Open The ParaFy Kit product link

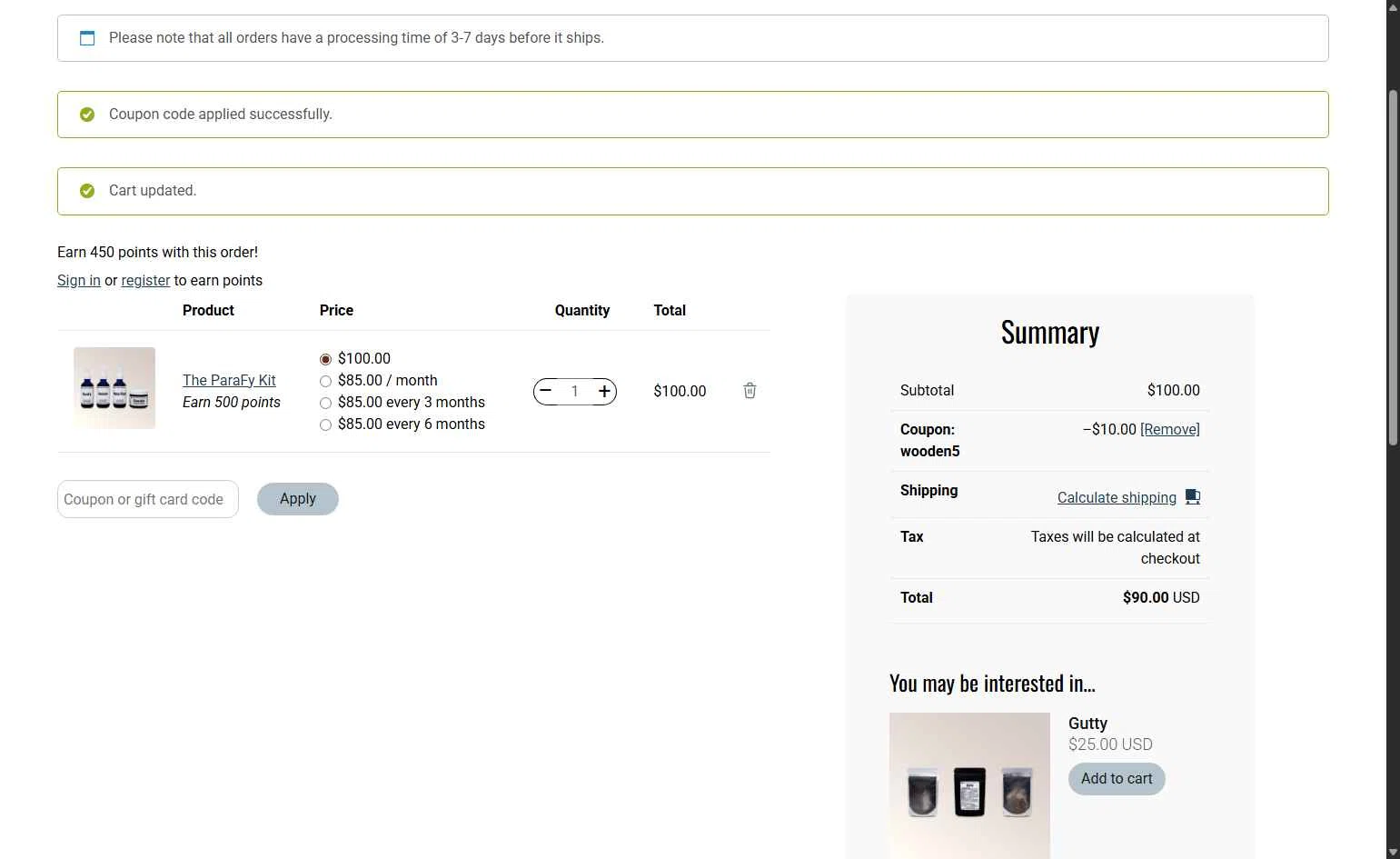(229, 380)
